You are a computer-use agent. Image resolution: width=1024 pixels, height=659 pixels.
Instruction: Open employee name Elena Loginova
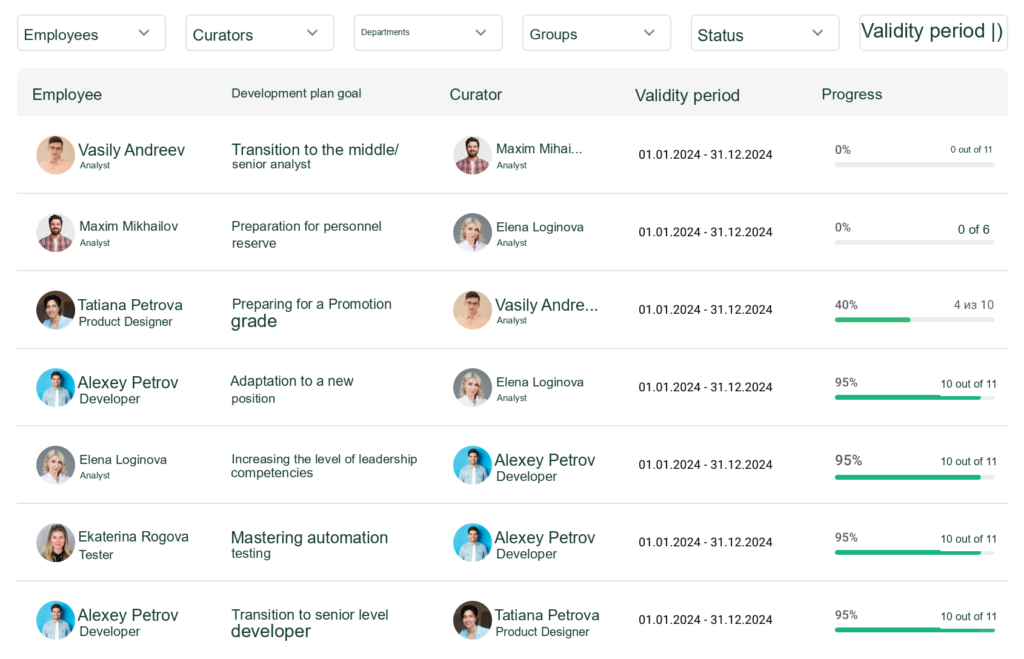click(x=123, y=460)
